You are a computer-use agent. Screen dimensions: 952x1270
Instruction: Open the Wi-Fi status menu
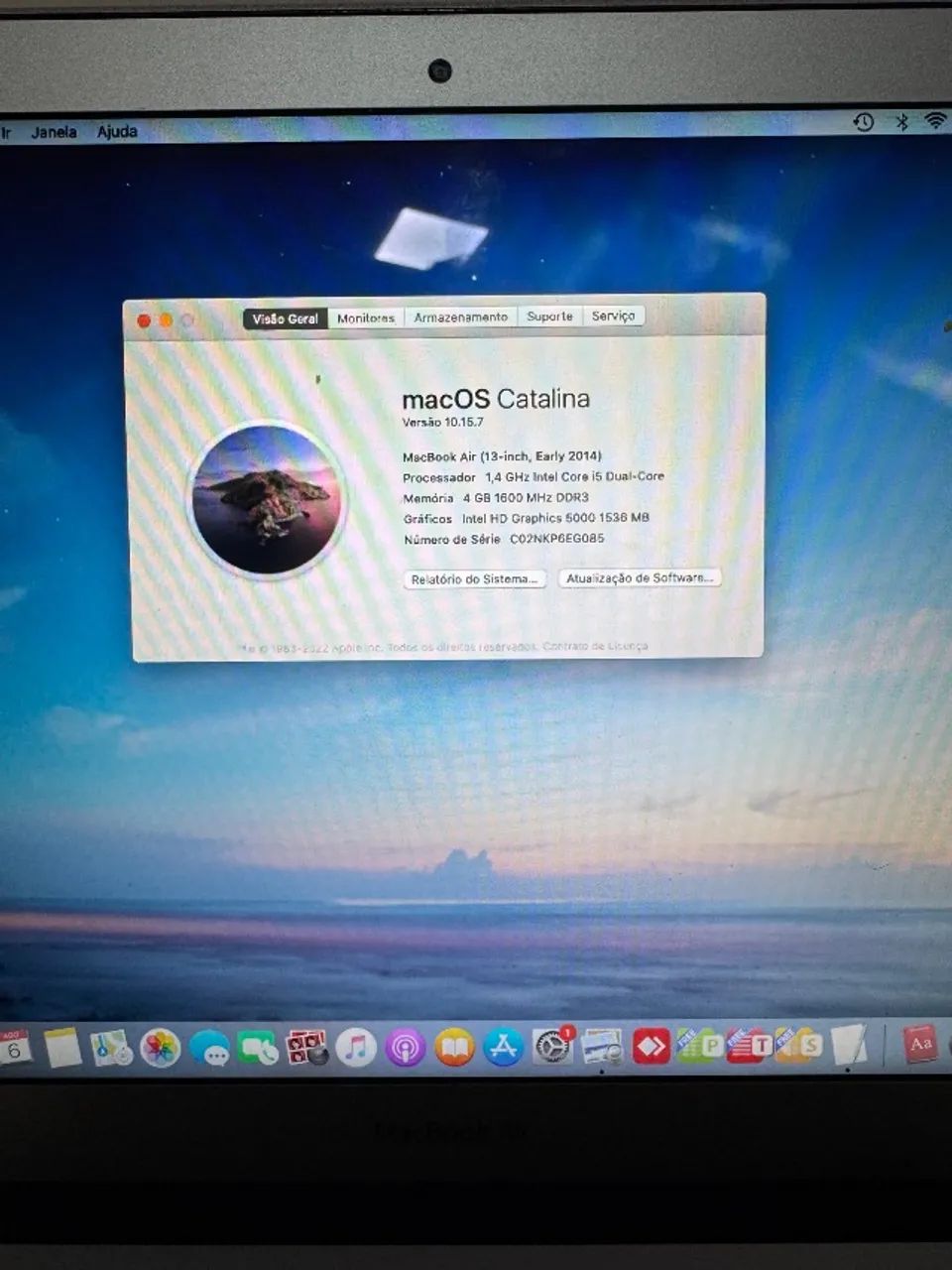pyautogui.click(x=935, y=121)
